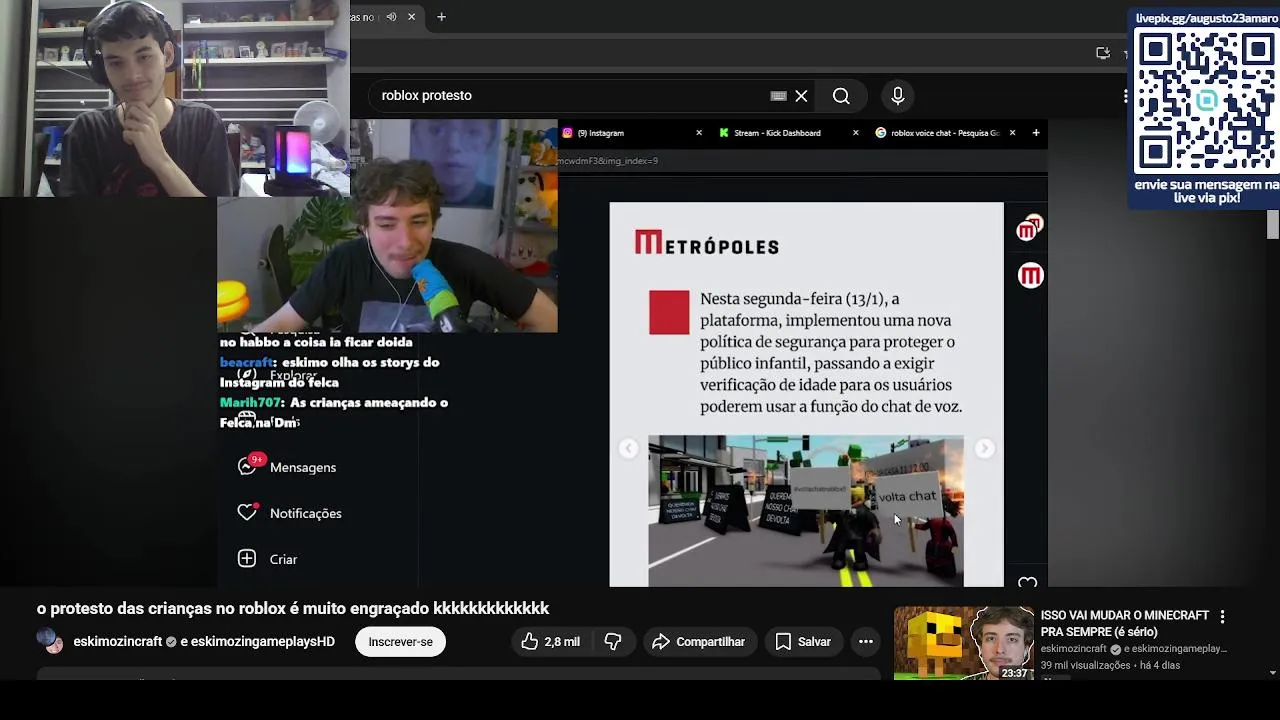Screen dimensions: 1280x720
Task: Like the video (2,8 mil)
Action: pos(550,642)
